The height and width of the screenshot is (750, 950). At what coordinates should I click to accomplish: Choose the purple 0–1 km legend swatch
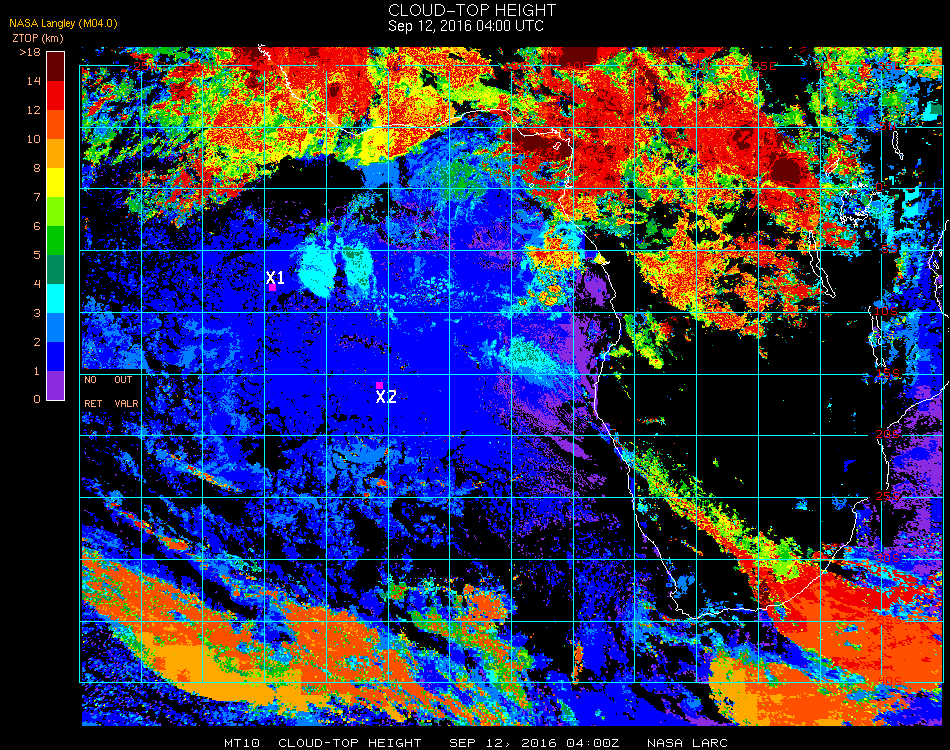coord(55,385)
